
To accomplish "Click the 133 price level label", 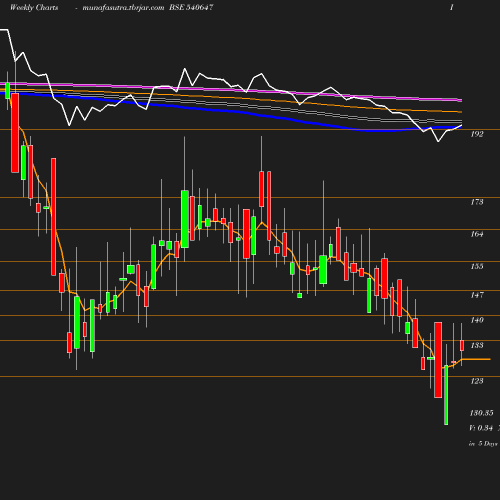I will 477,345.
